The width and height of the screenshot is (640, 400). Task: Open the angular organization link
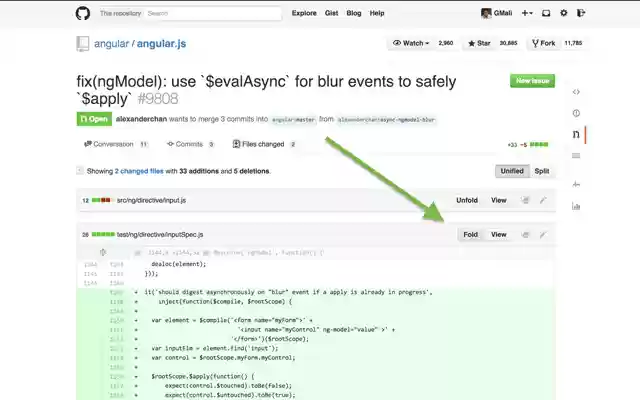111,44
